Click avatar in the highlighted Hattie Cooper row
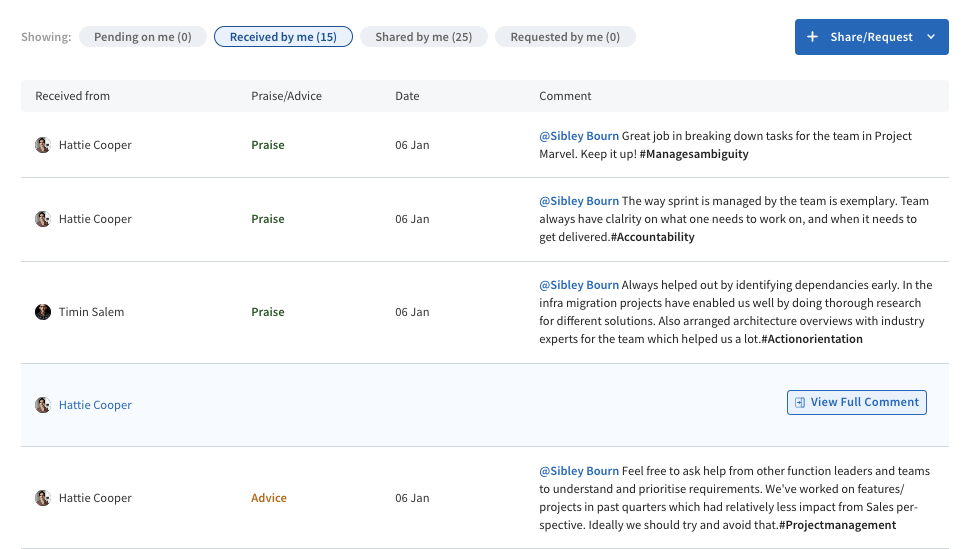Viewport: 968px width, 549px height. point(43,405)
